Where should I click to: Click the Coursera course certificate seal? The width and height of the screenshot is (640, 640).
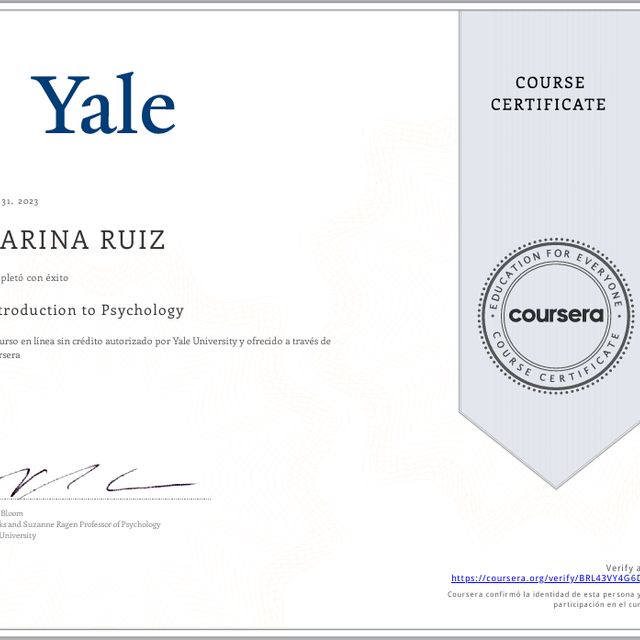click(x=556, y=316)
